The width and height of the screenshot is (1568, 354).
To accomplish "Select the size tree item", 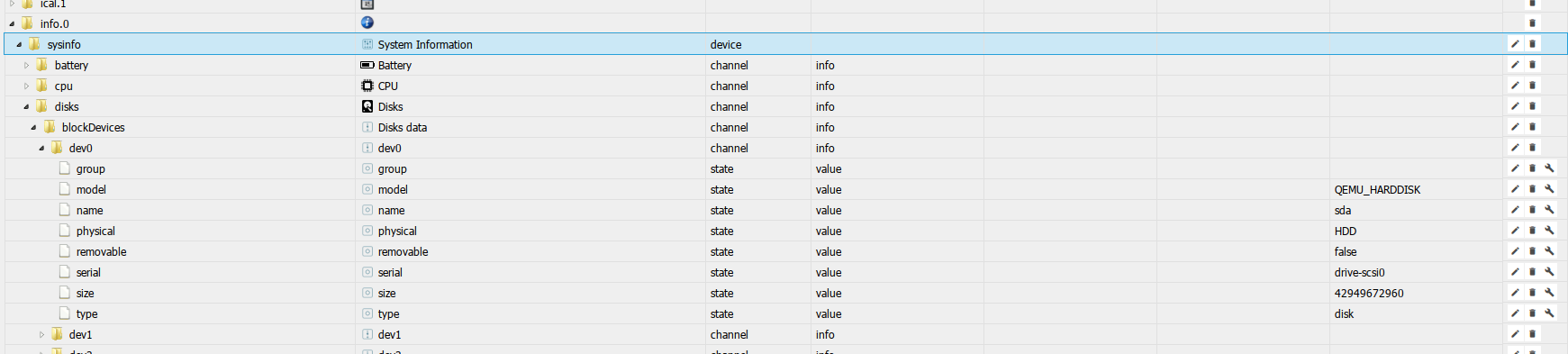I will 85,293.
